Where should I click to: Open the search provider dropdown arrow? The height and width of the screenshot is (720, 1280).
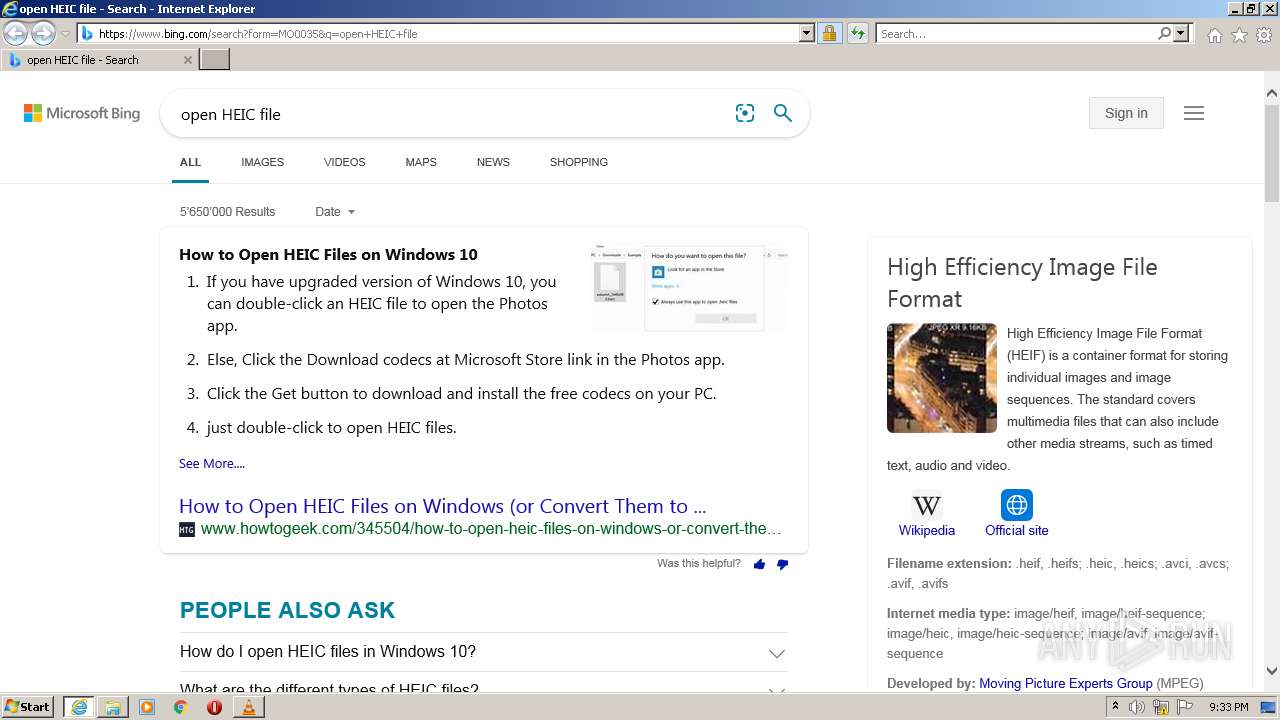(1181, 33)
